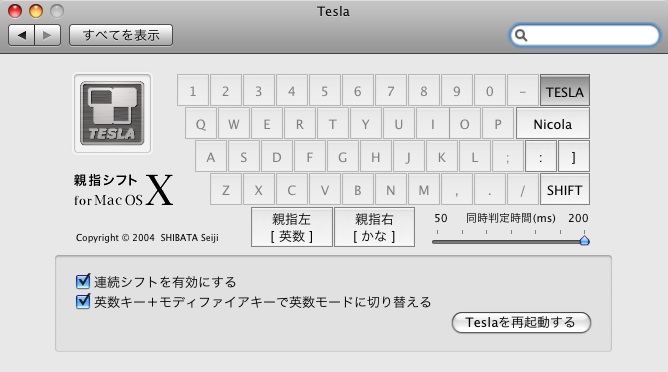
Task: Click the すべてを表示 button
Action: tap(121, 35)
